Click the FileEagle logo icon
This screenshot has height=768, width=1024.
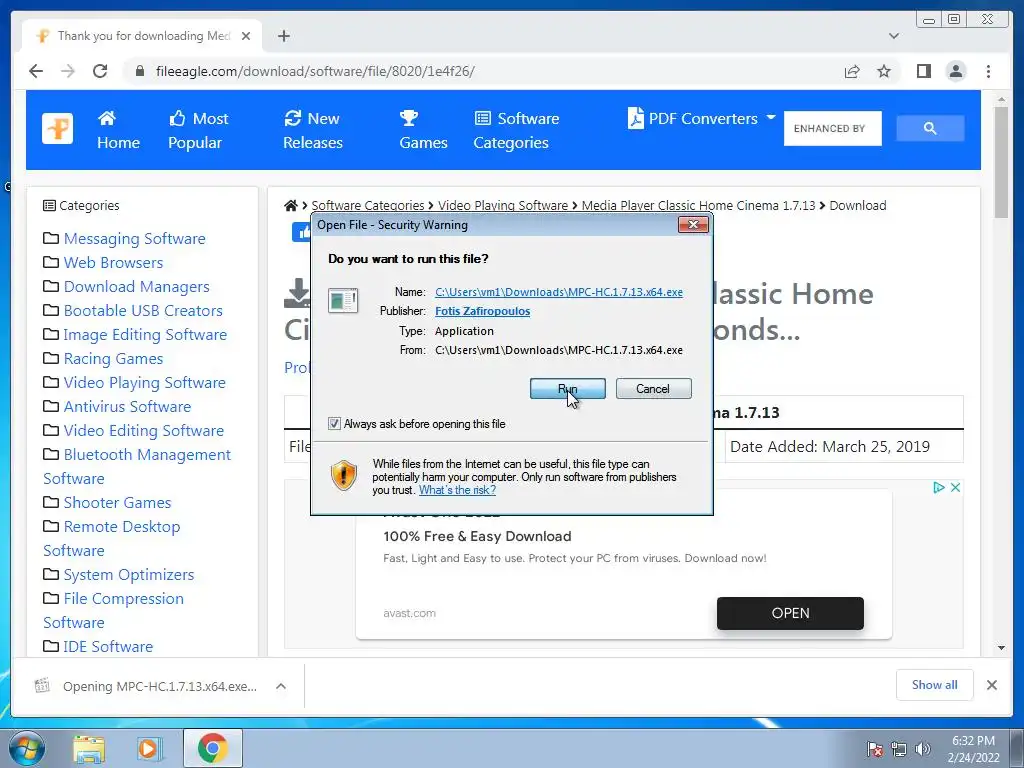(x=57, y=128)
